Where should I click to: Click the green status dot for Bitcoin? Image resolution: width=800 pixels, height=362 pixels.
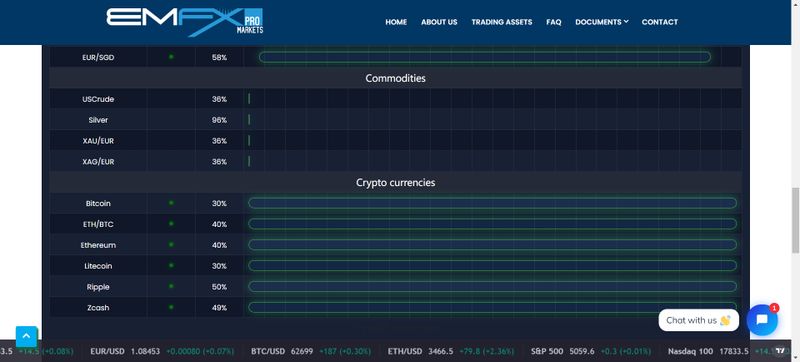171,203
